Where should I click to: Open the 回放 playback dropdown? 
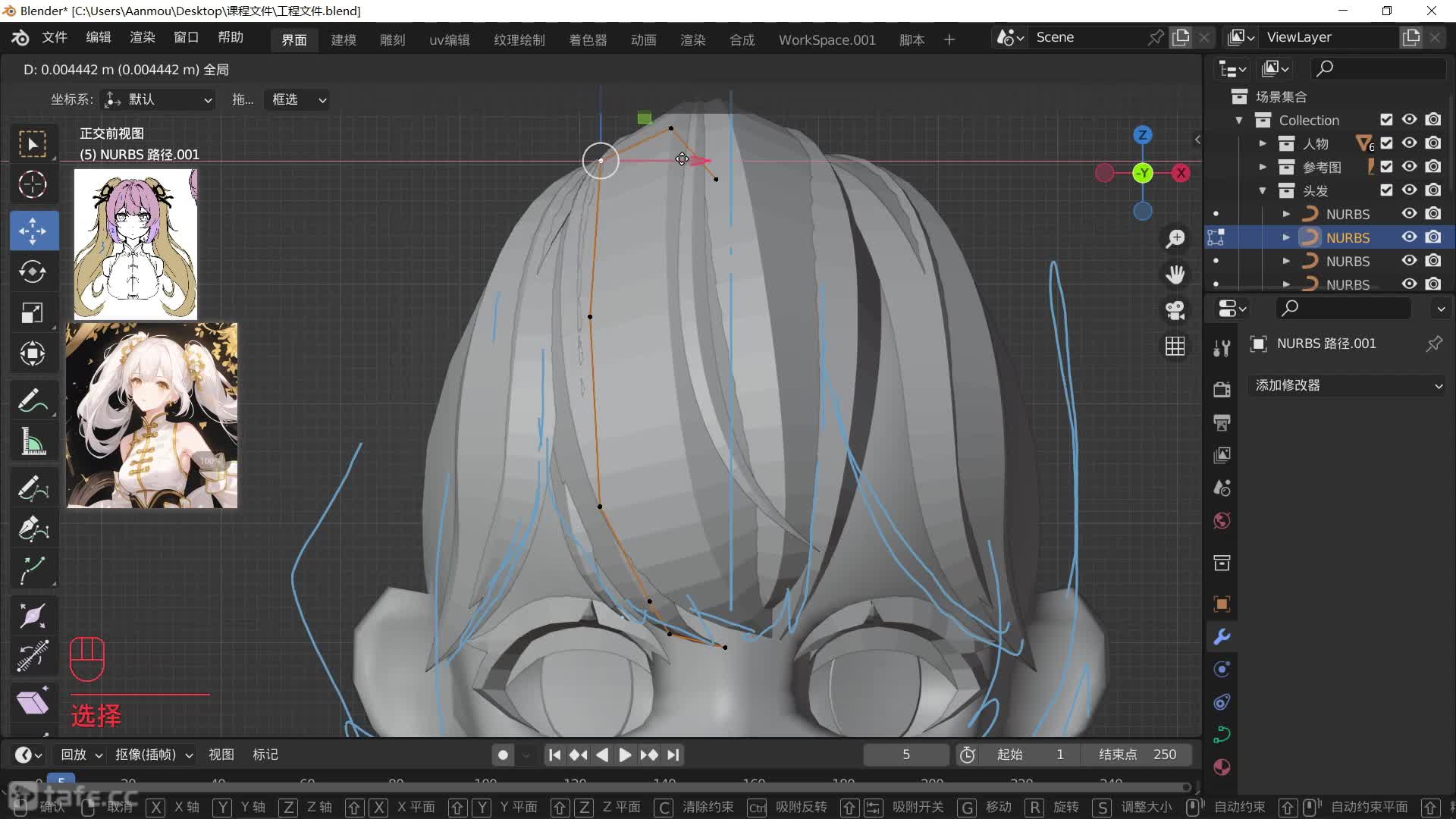click(x=81, y=755)
